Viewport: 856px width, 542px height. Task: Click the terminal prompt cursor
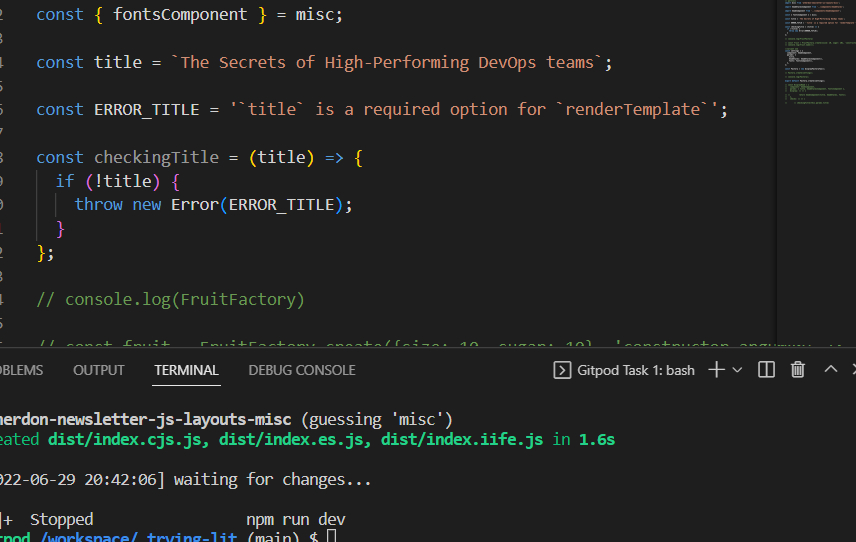331,536
